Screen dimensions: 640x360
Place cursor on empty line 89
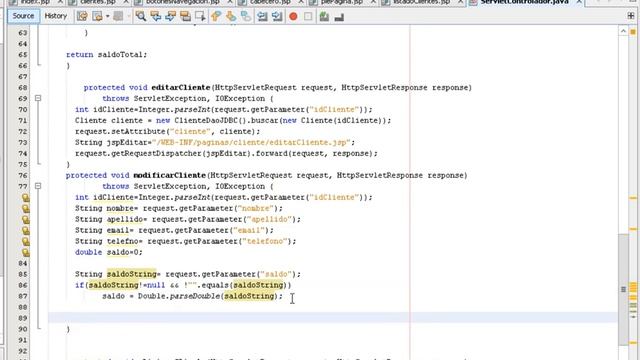[333, 318]
